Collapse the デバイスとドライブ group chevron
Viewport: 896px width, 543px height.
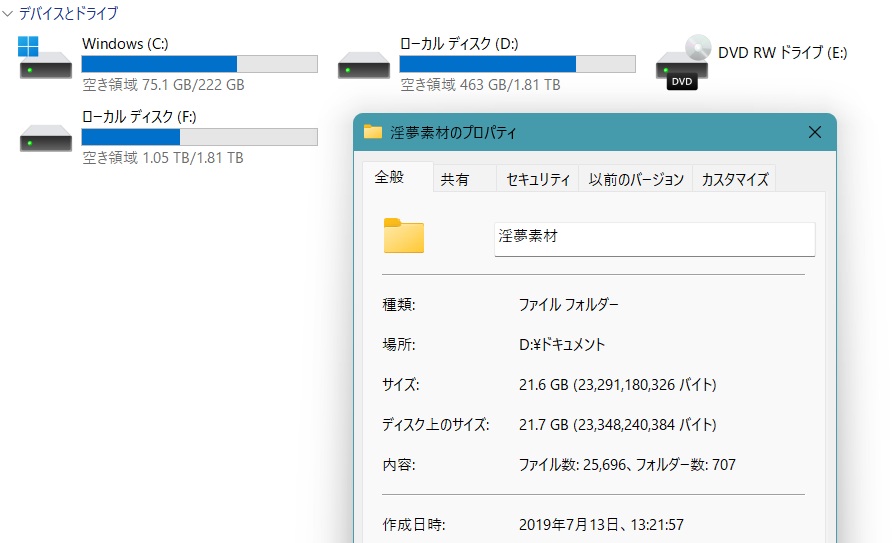[8, 14]
